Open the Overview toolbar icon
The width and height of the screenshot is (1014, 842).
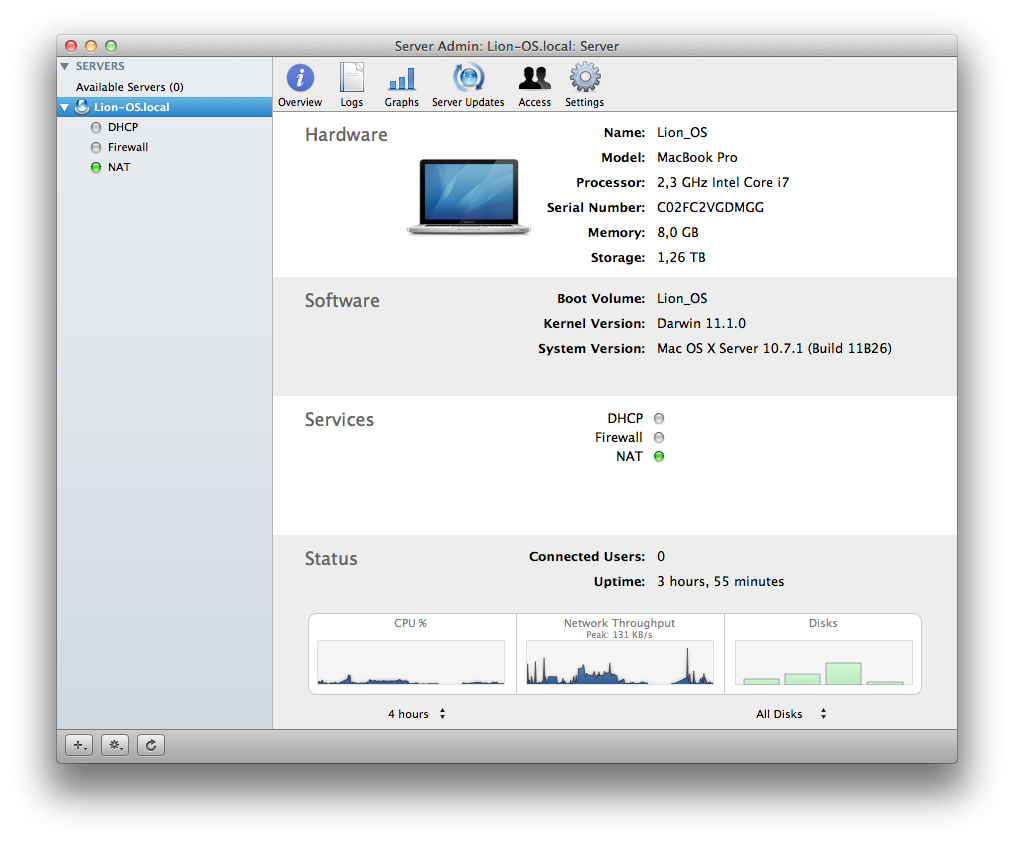point(299,84)
